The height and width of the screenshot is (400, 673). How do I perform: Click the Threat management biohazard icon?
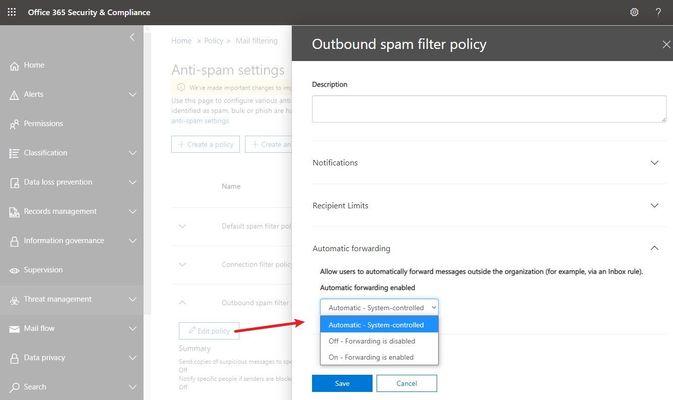point(14,300)
